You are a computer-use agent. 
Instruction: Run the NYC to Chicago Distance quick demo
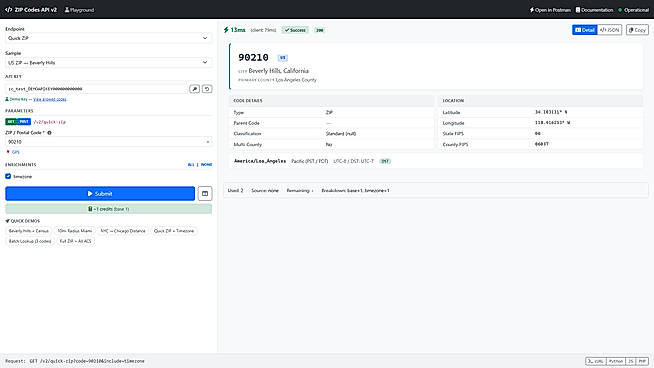[x=123, y=231]
